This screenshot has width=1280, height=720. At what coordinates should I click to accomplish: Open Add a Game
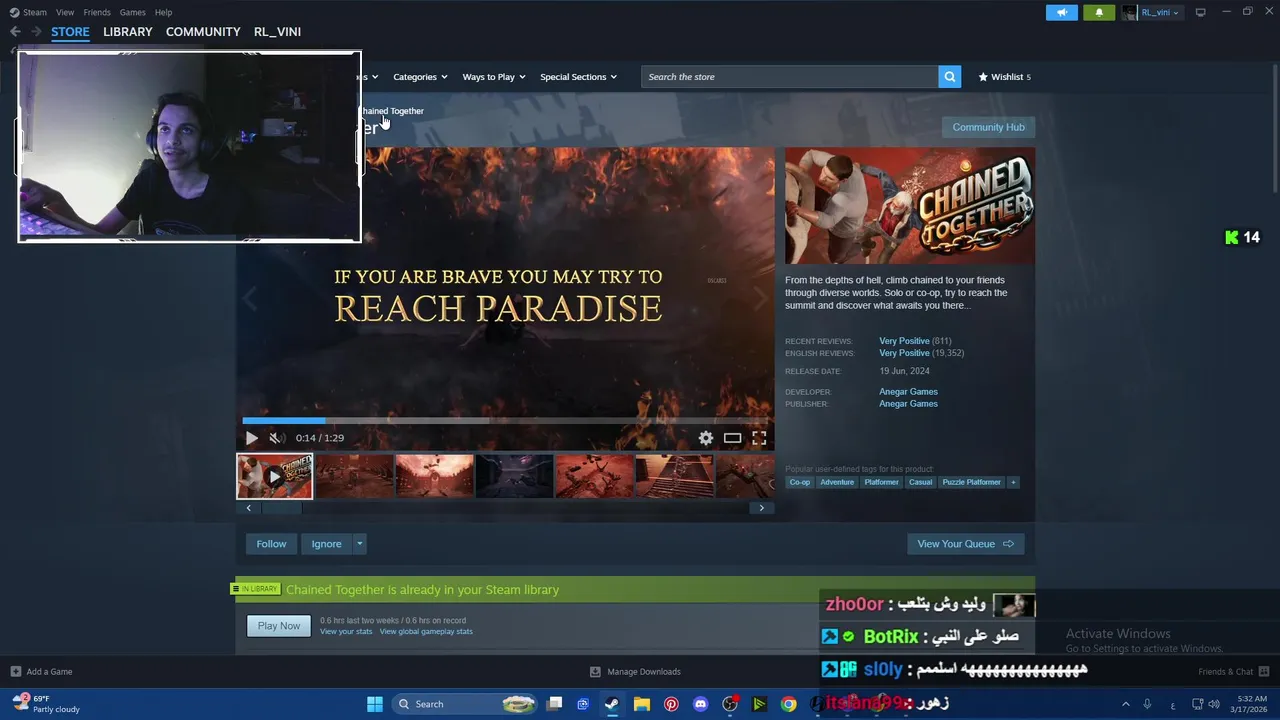pyautogui.click(x=41, y=672)
